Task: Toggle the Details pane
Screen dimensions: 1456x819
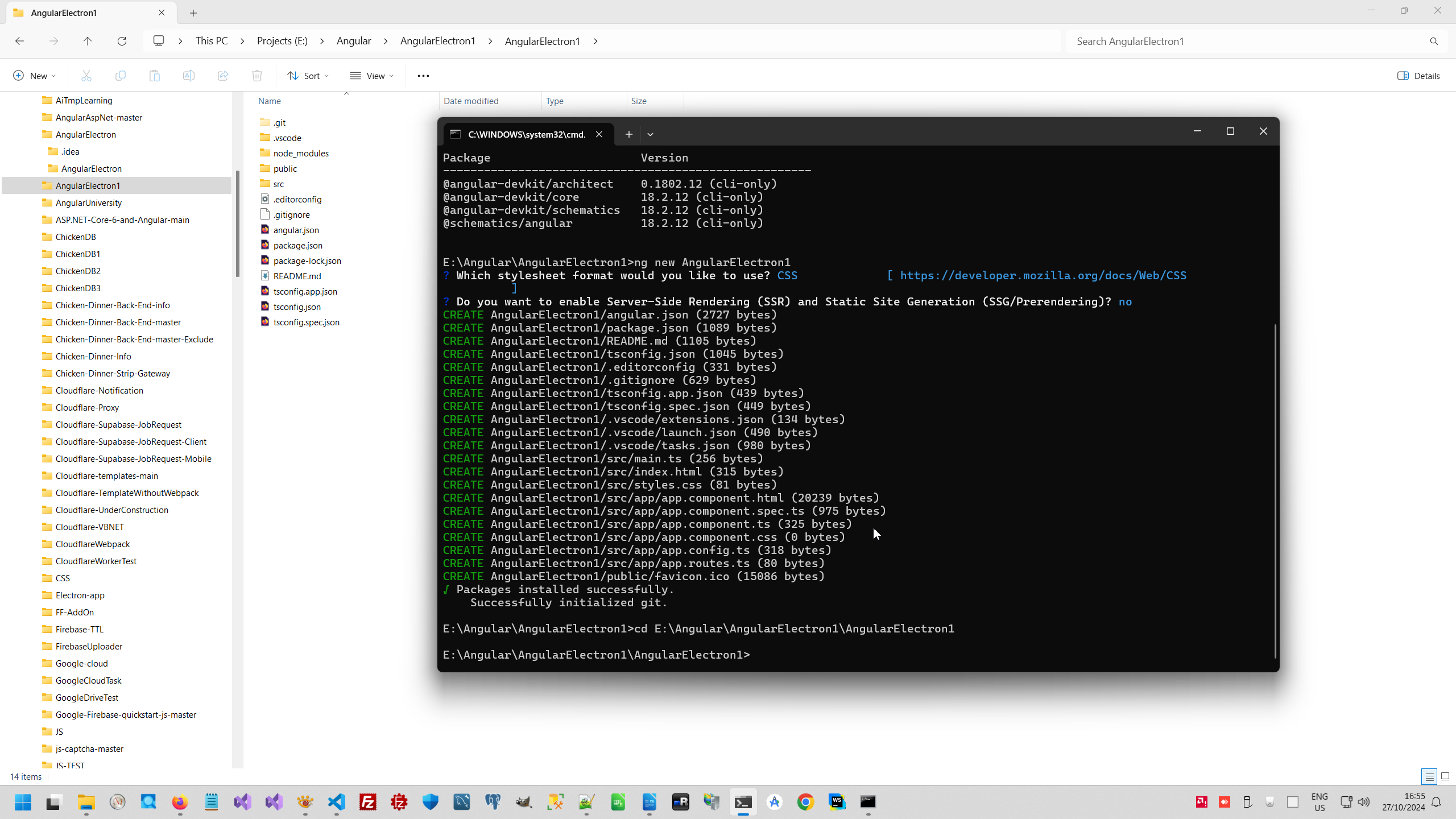Action: pos(1418,76)
